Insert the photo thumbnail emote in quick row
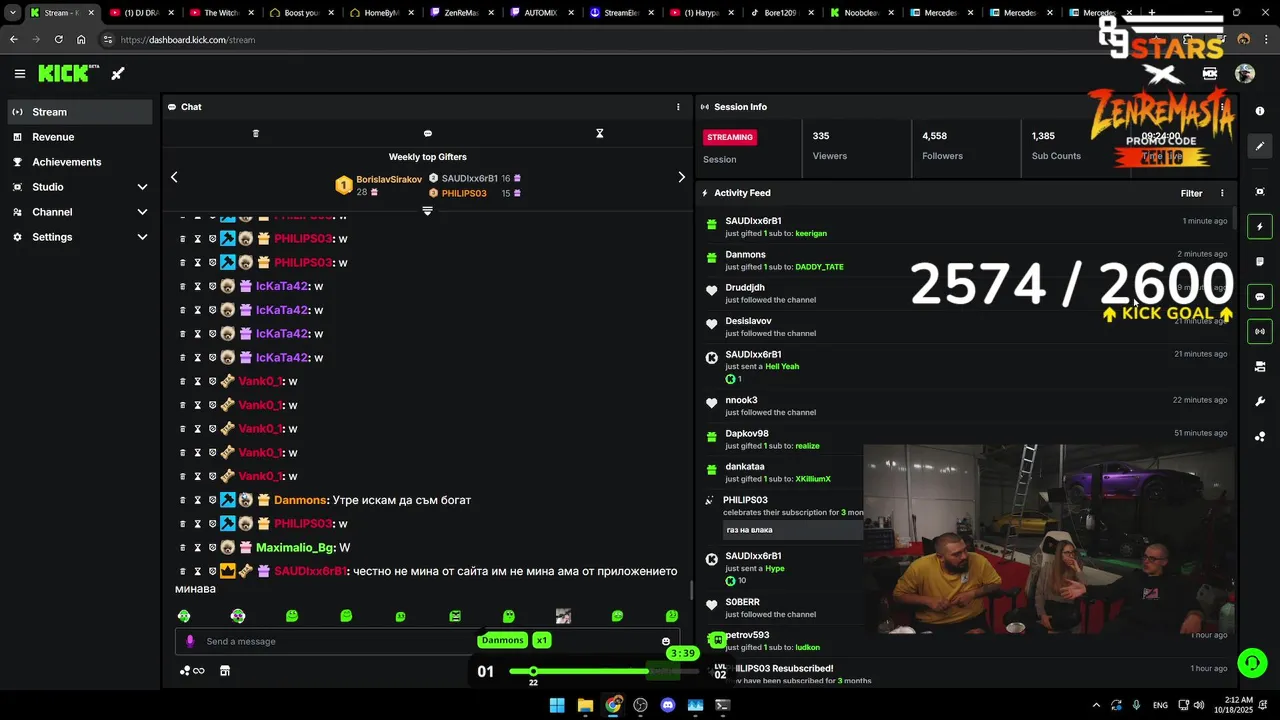This screenshot has width=1280, height=720. [563, 616]
